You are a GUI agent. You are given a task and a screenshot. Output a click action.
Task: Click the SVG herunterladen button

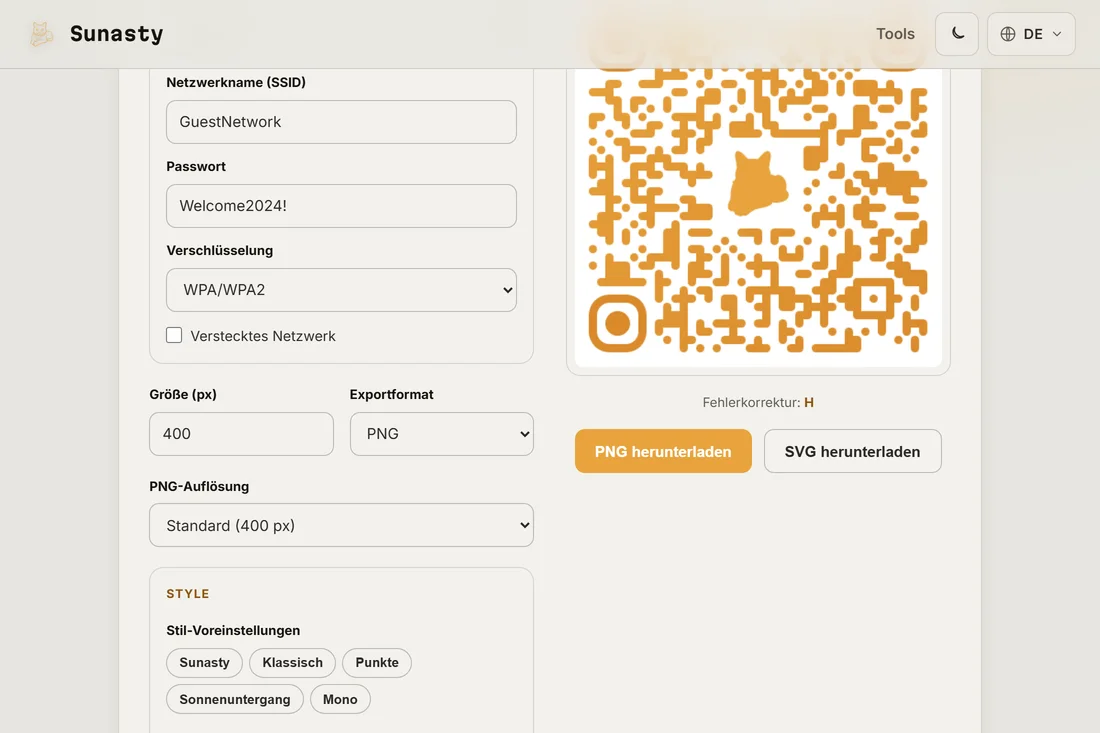pyautogui.click(x=852, y=451)
